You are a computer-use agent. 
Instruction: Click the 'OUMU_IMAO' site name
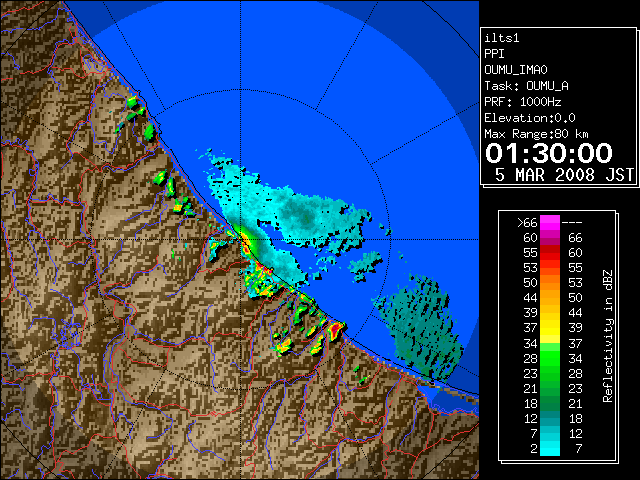[516, 70]
